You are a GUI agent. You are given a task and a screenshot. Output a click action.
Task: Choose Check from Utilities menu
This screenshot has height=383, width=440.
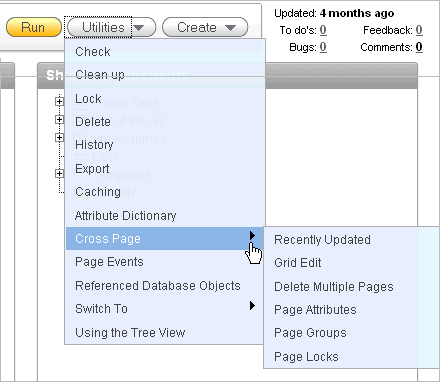[x=165, y=52]
